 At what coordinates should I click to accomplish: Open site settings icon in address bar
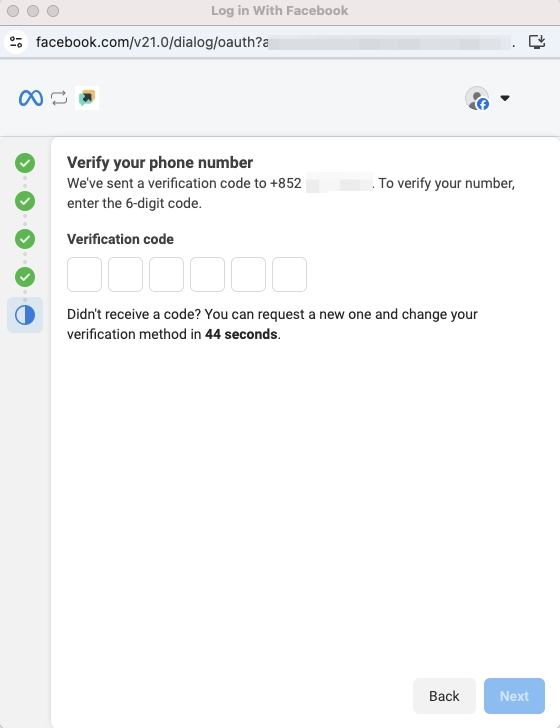(16, 42)
